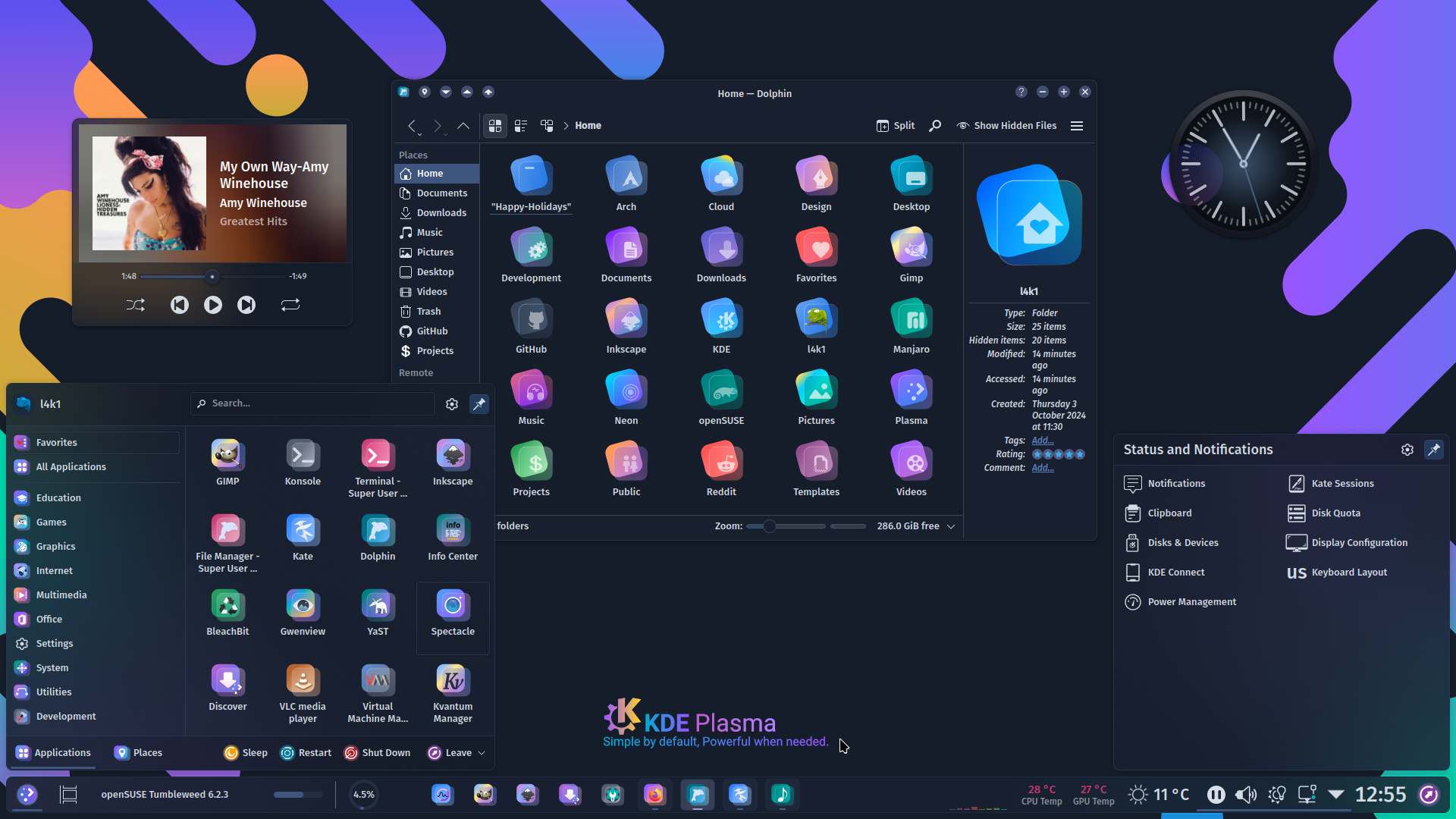Open the Reddit folder

tap(721, 469)
